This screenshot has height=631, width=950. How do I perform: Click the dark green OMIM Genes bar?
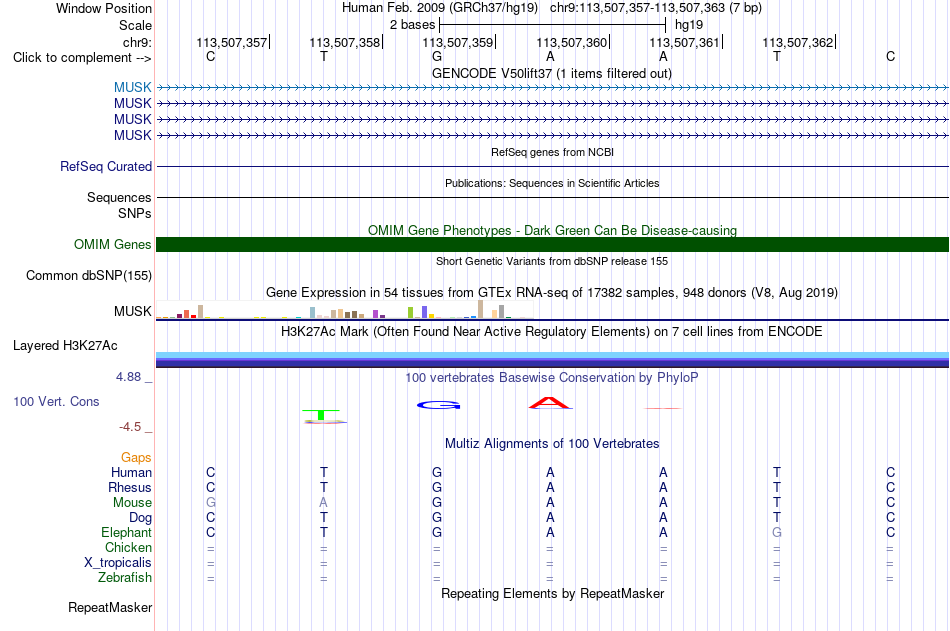(552, 244)
